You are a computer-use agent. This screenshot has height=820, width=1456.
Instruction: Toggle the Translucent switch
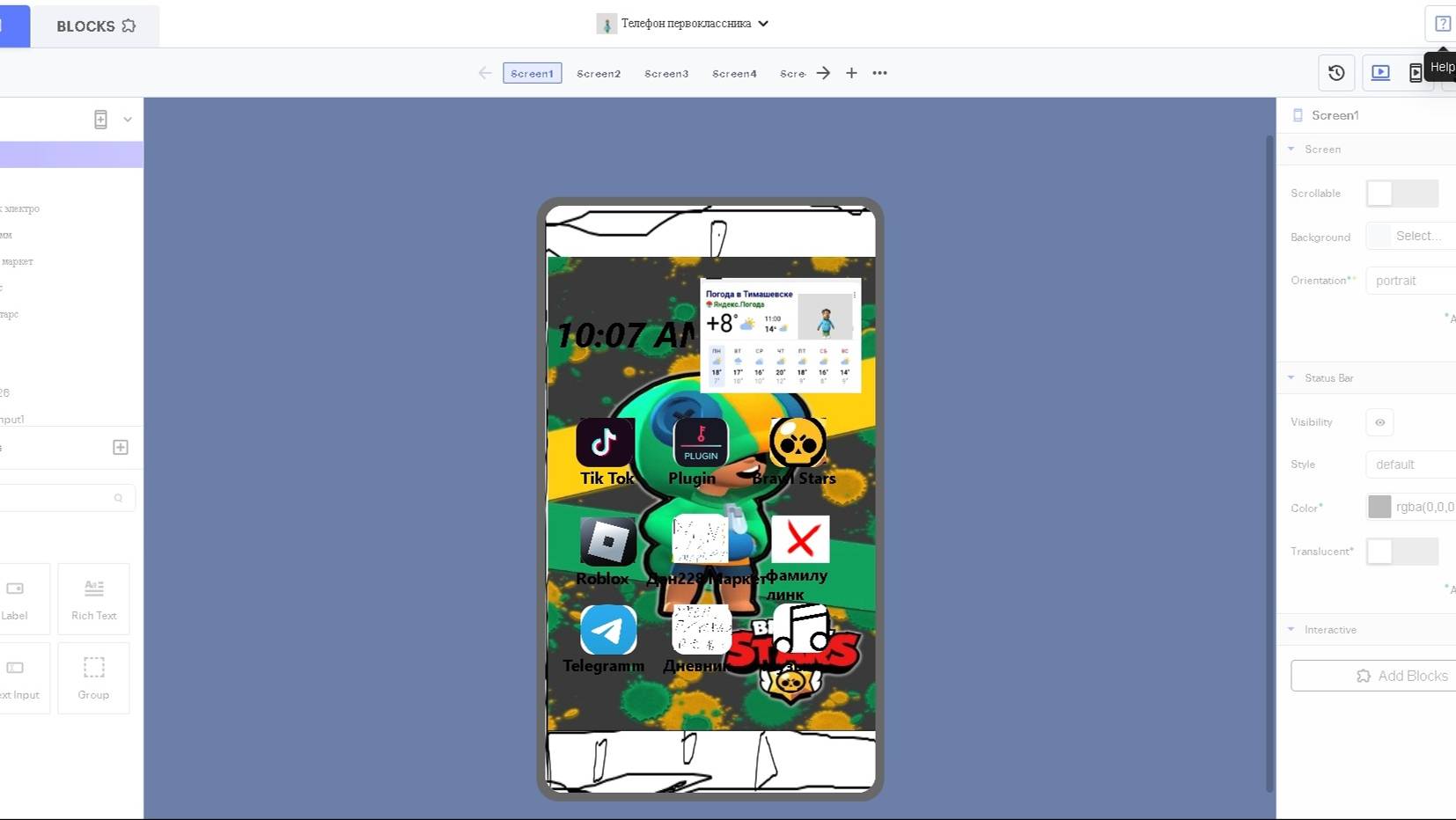tap(1402, 552)
